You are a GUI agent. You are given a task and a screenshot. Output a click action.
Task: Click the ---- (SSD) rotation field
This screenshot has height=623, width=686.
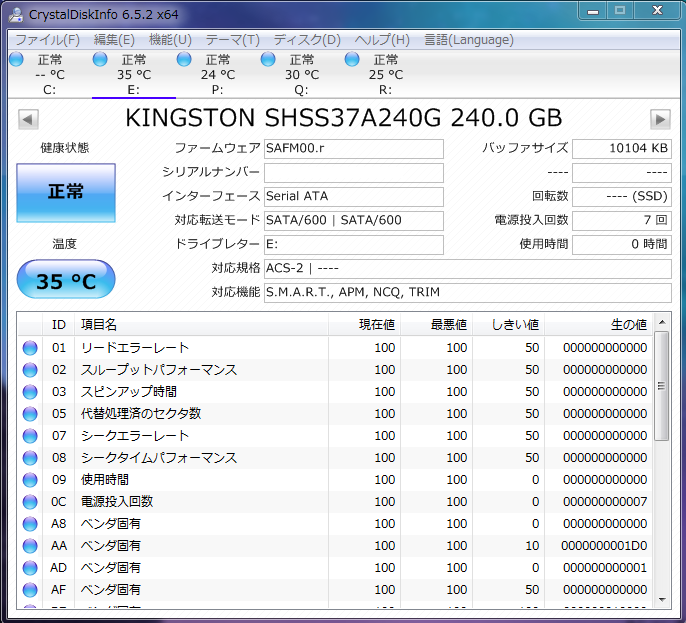(x=622, y=196)
